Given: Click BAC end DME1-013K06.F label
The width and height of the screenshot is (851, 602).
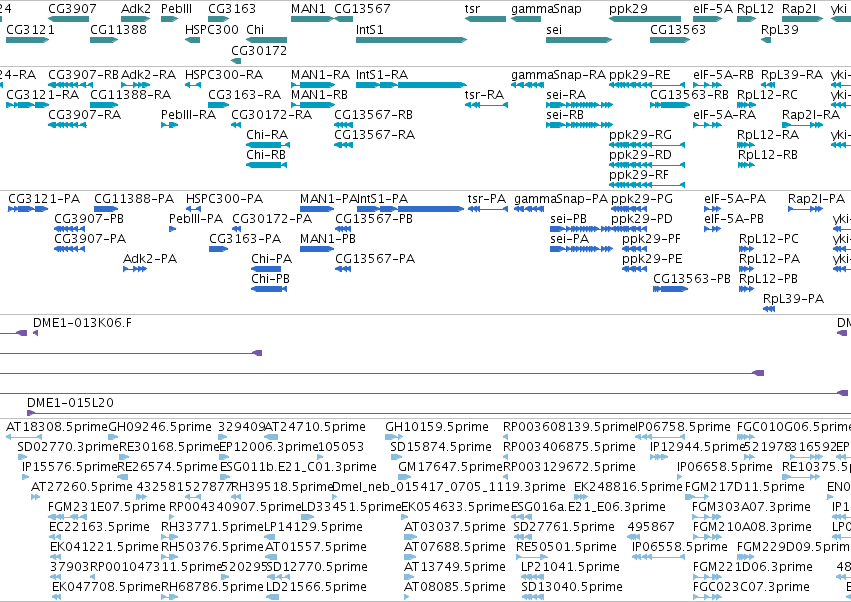Looking at the screenshot, I should pos(82,323).
